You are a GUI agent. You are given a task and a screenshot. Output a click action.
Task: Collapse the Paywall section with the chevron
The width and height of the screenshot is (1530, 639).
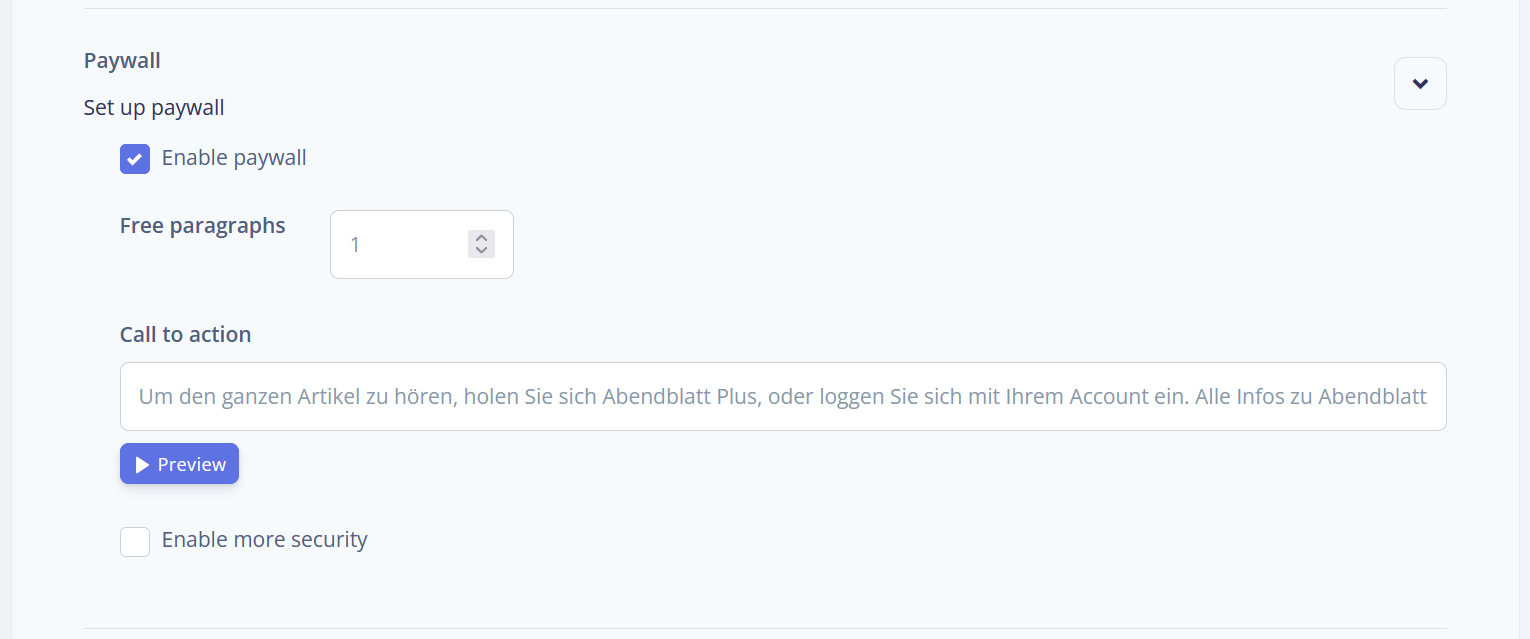pos(1420,84)
